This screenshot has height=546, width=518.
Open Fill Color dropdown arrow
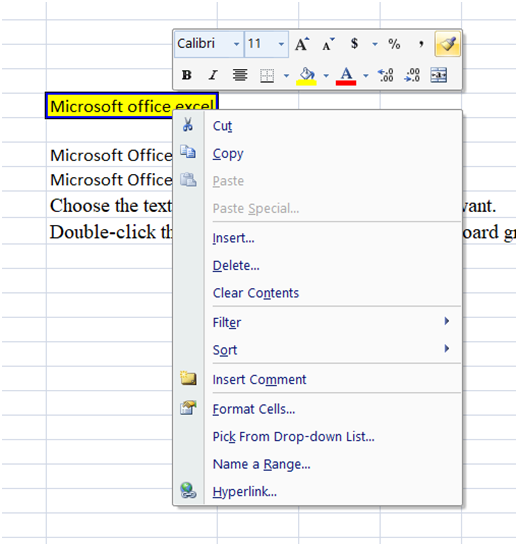(x=326, y=75)
